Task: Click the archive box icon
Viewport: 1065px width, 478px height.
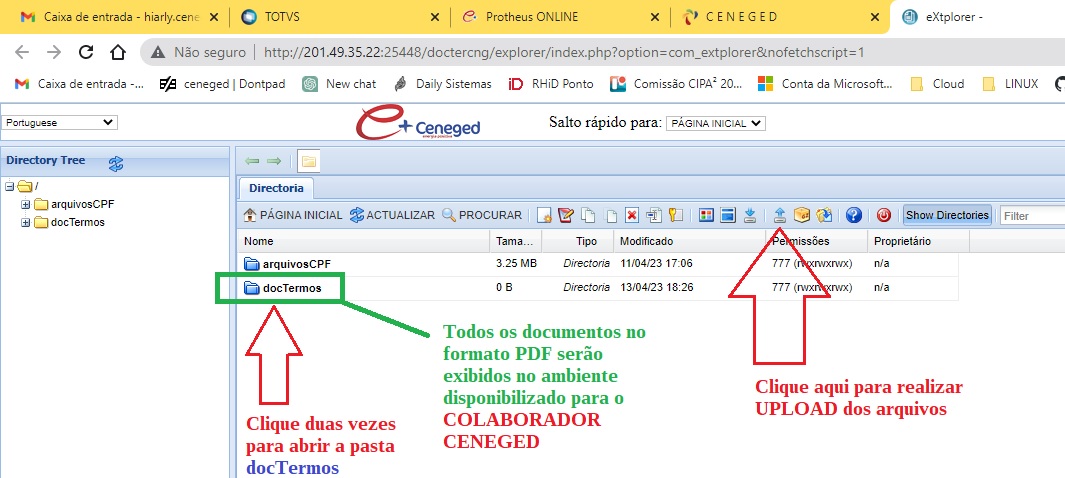Action: pyautogui.click(x=802, y=215)
